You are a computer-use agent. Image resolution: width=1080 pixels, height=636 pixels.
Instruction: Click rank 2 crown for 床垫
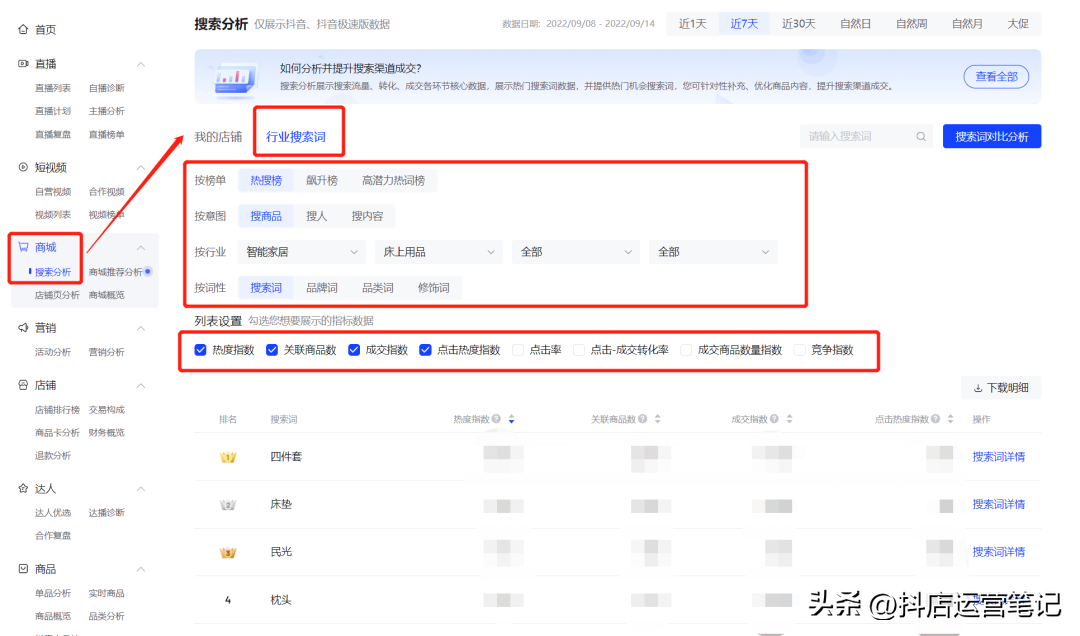click(228, 504)
